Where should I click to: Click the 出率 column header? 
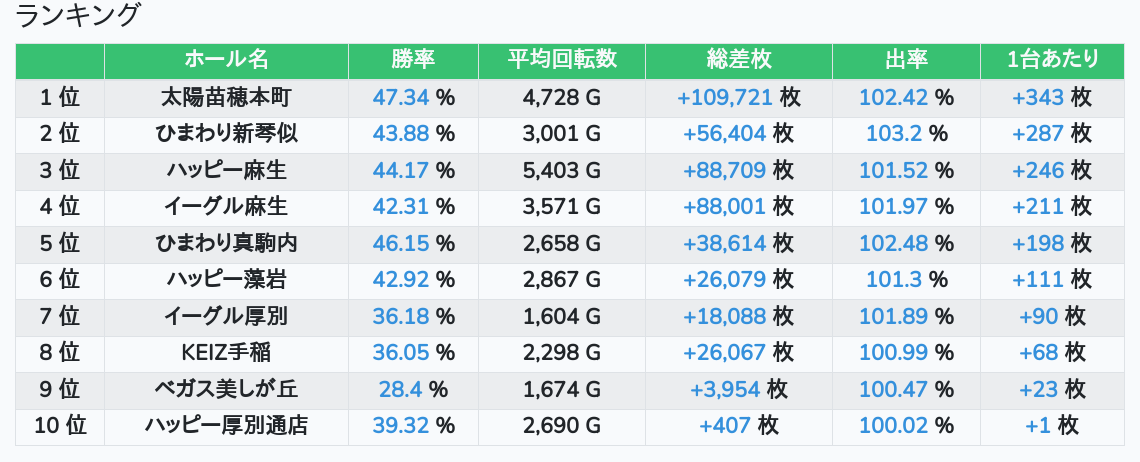tap(906, 60)
